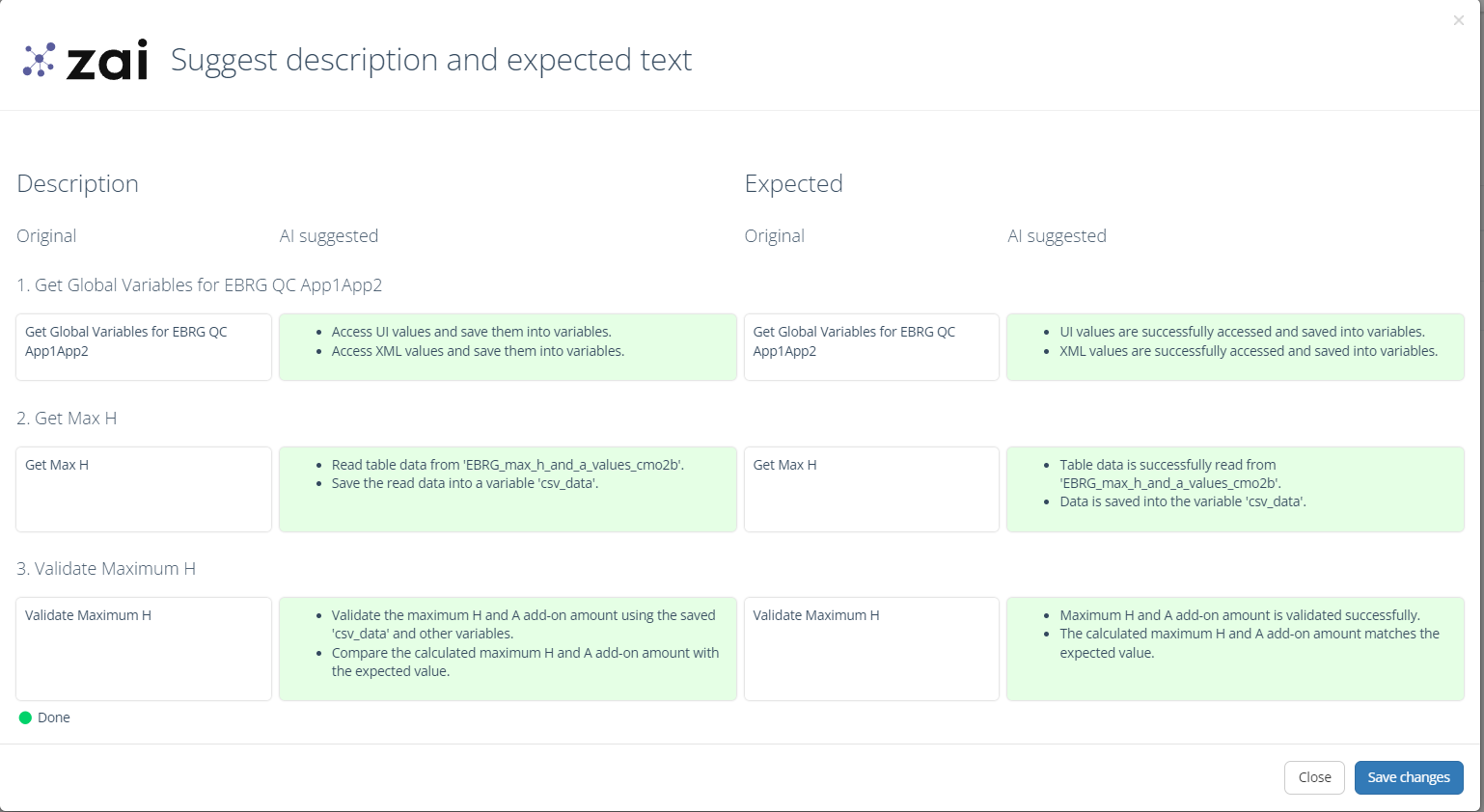Select AI suggested expected text about XML values
The height and width of the screenshot is (812, 1484).
click(x=1235, y=347)
